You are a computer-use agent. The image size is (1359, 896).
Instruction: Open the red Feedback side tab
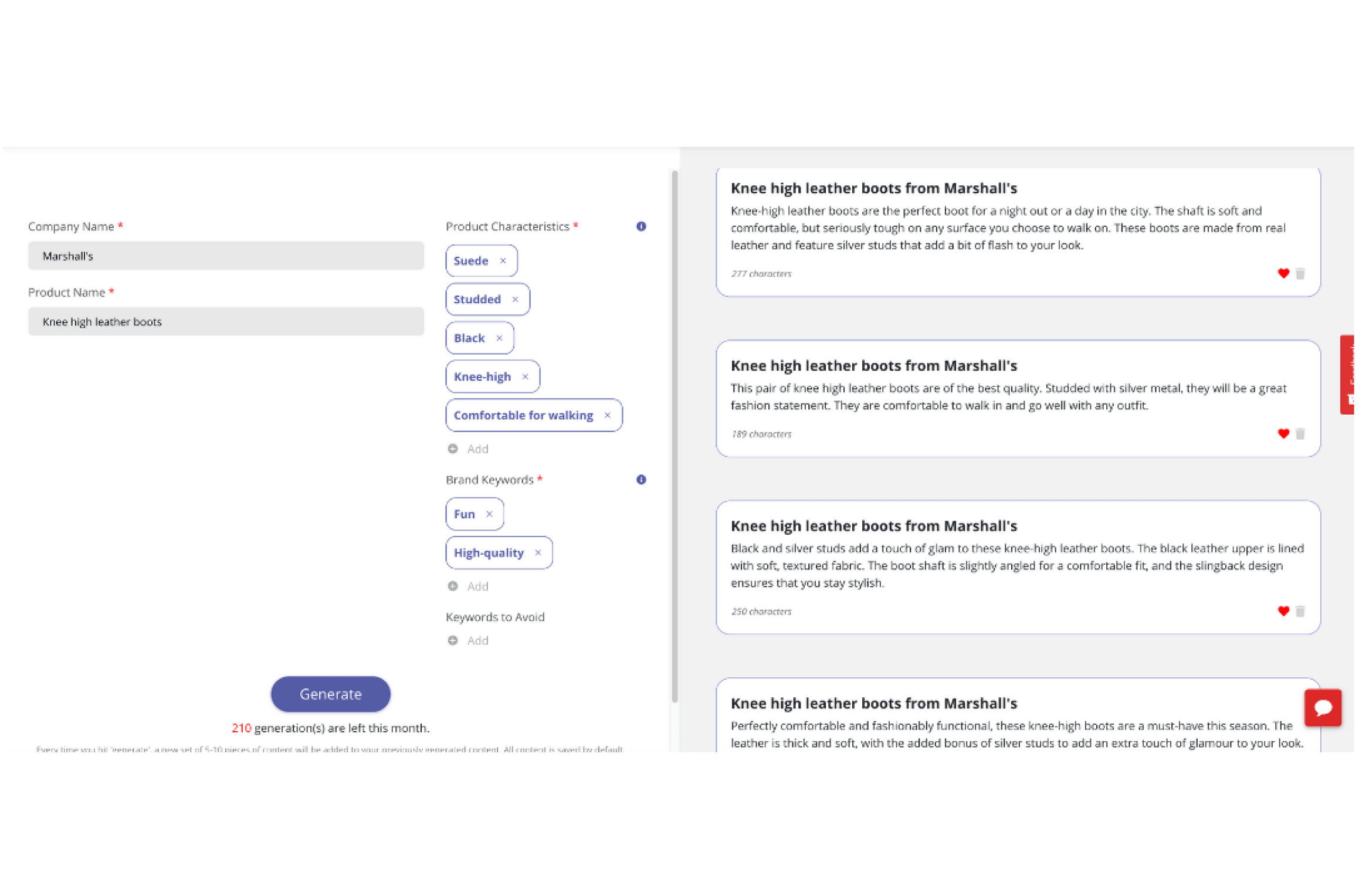[x=1348, y=375]
